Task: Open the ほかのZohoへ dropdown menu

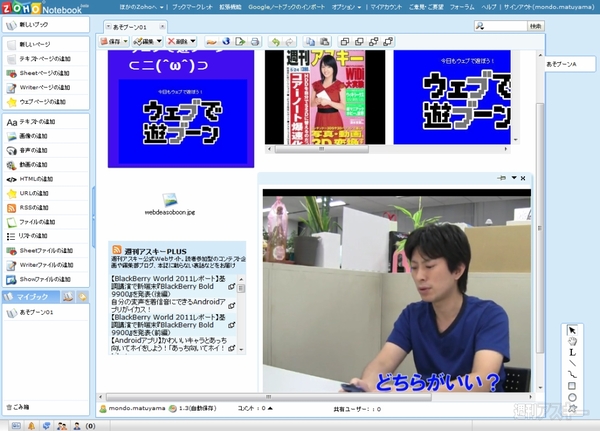Action: (x=141, y=7)
